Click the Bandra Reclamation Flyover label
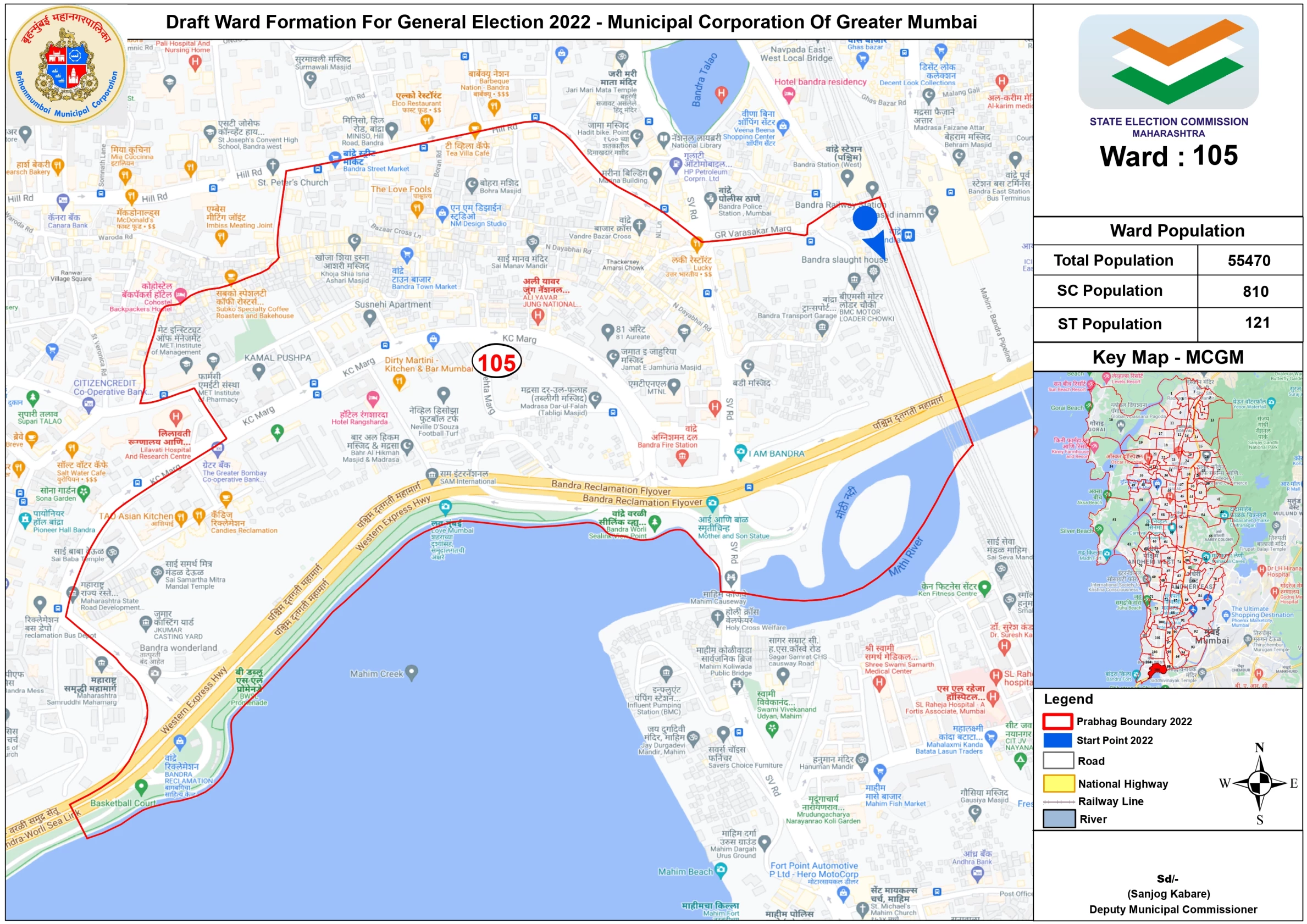1307x924 pixels. tap(610, 488)
